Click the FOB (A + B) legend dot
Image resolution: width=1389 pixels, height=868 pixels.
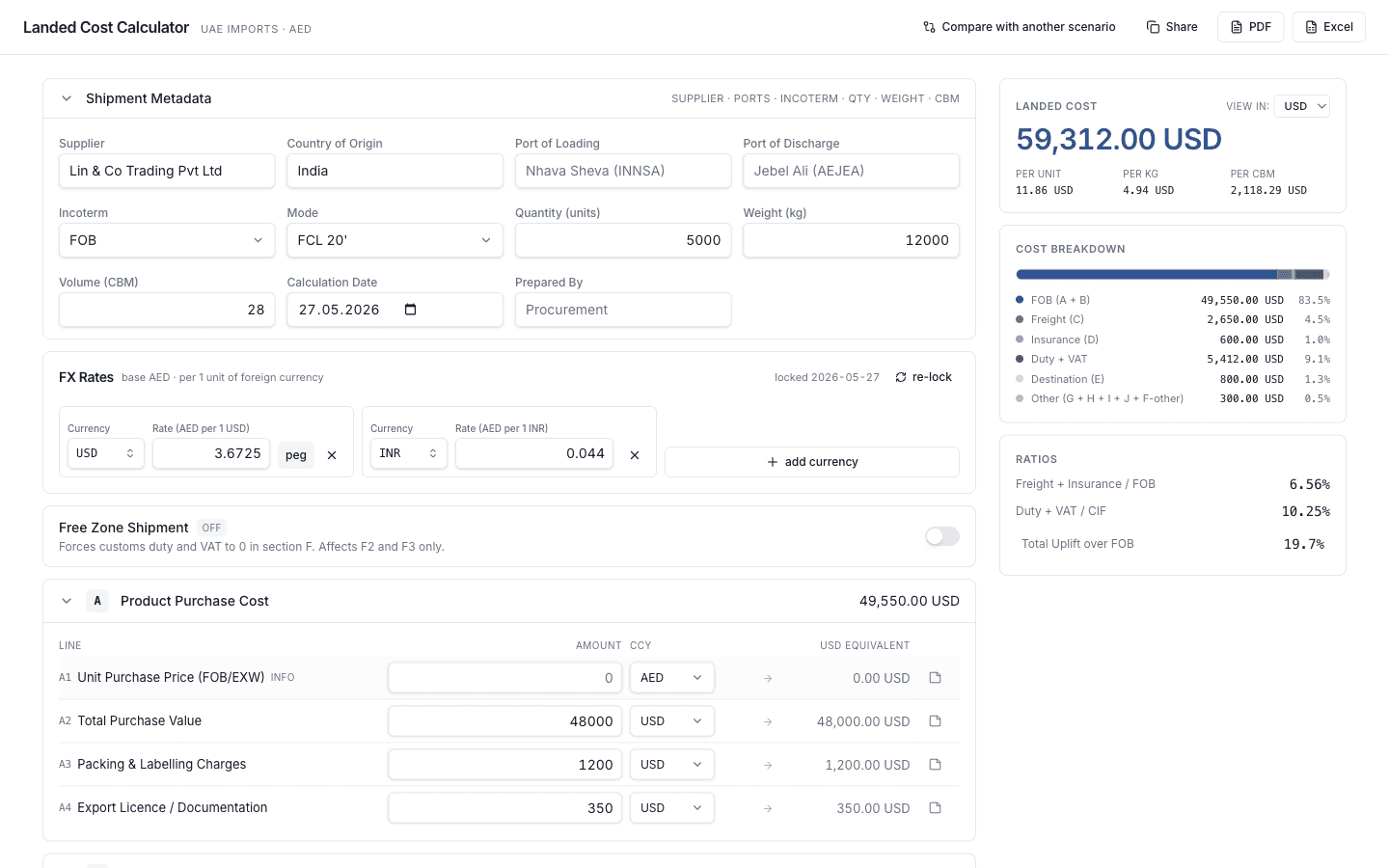tap(1020, 300)
